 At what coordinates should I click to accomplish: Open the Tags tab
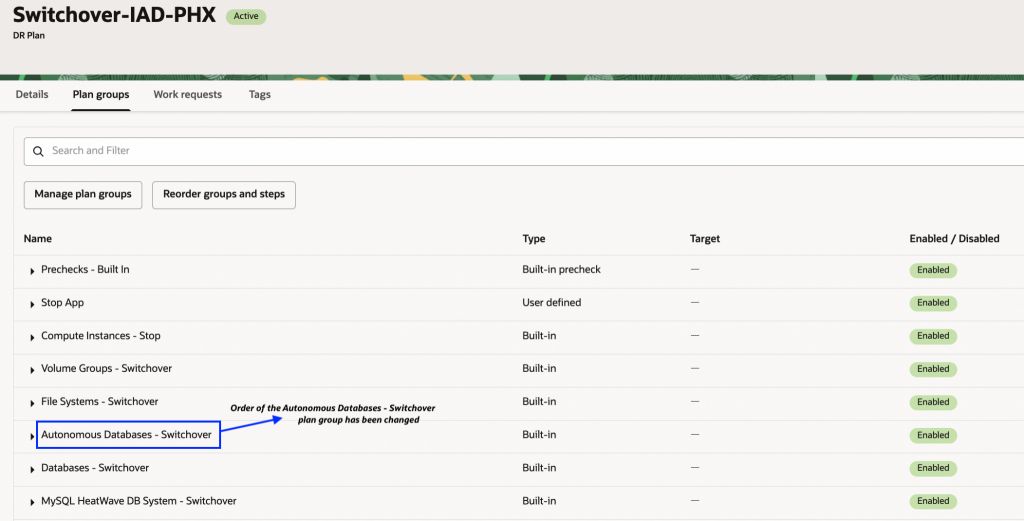tap(260, 95)
